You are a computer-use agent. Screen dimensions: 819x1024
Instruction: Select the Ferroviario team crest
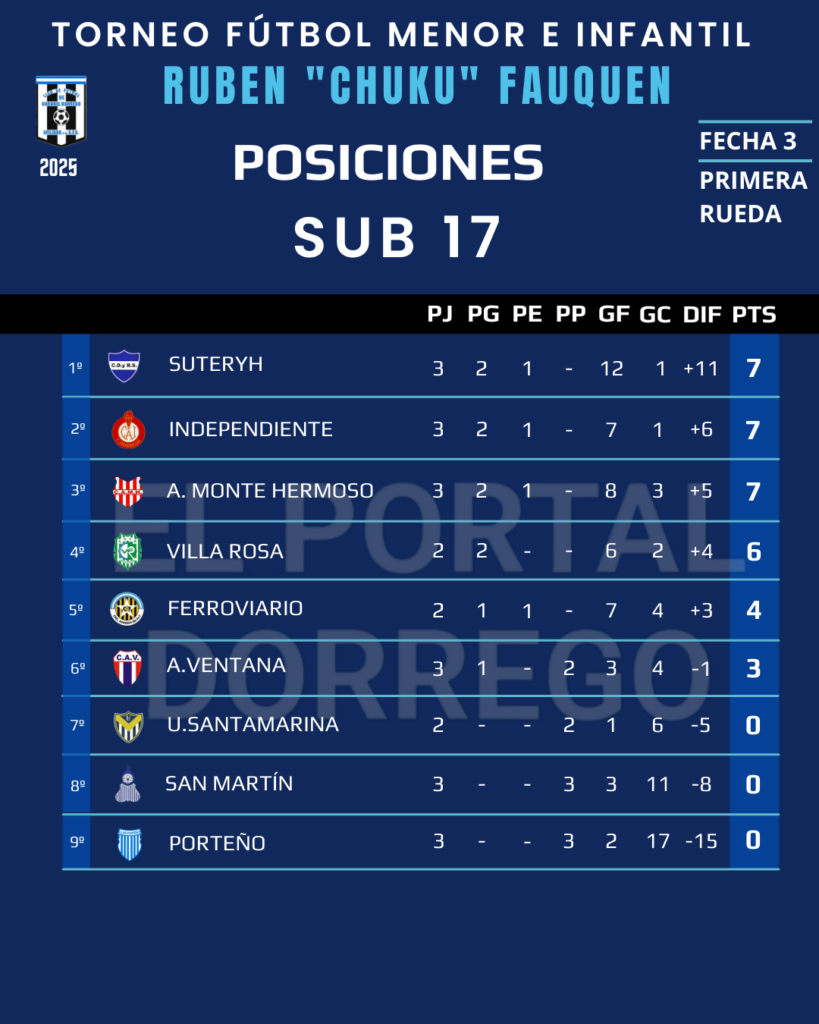[127, 609]
